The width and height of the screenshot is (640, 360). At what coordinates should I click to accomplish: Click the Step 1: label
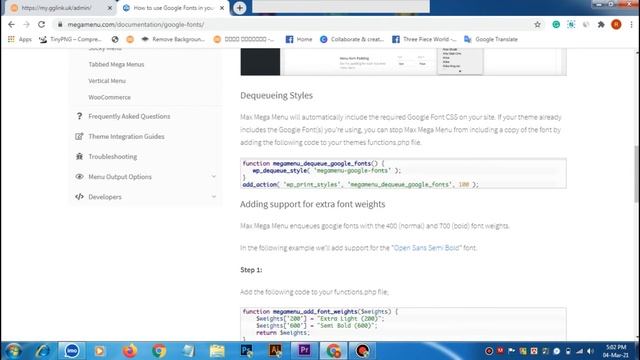pyautogui.click(x=251, y=270)
